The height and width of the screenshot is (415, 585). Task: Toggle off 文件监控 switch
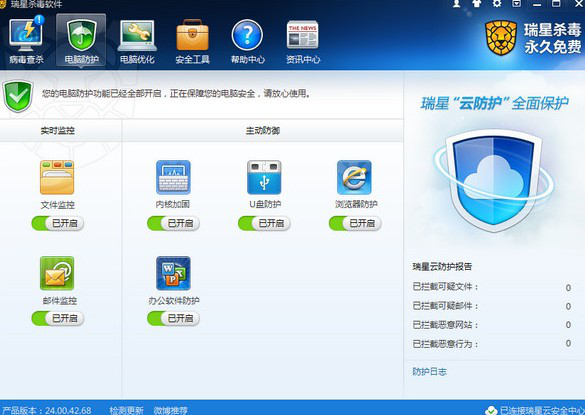click(58, 223)
